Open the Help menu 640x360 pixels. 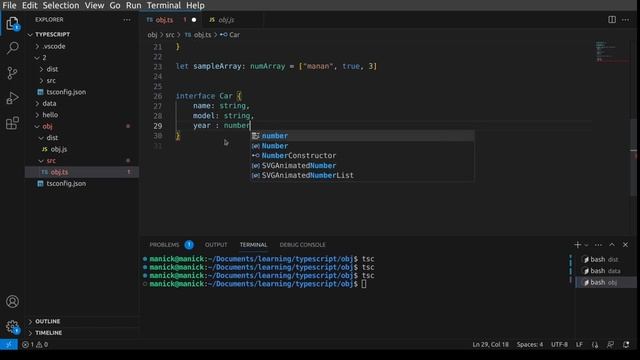(195, 5)
